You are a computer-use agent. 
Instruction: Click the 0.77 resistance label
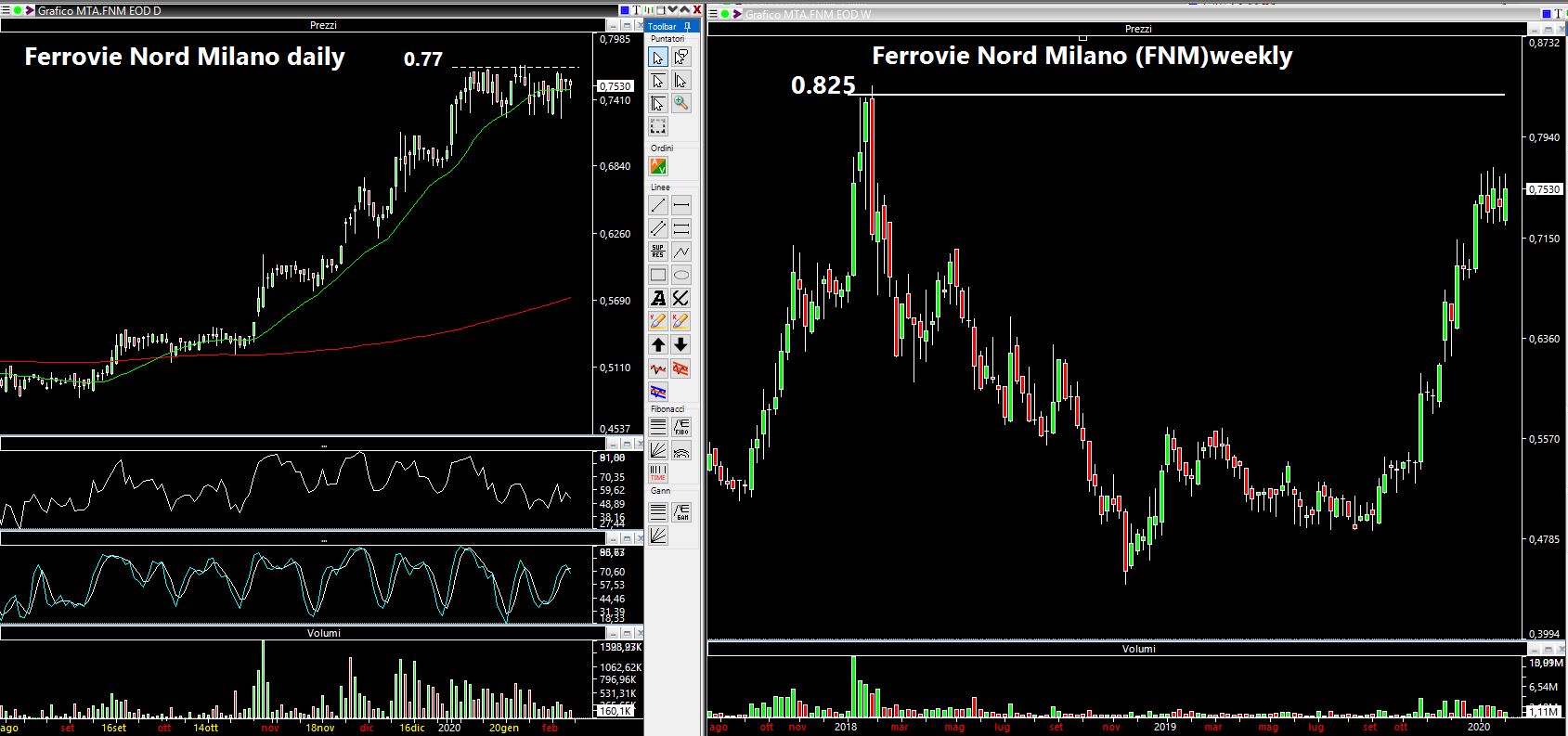pyautogui.click(x=423, y=59)
